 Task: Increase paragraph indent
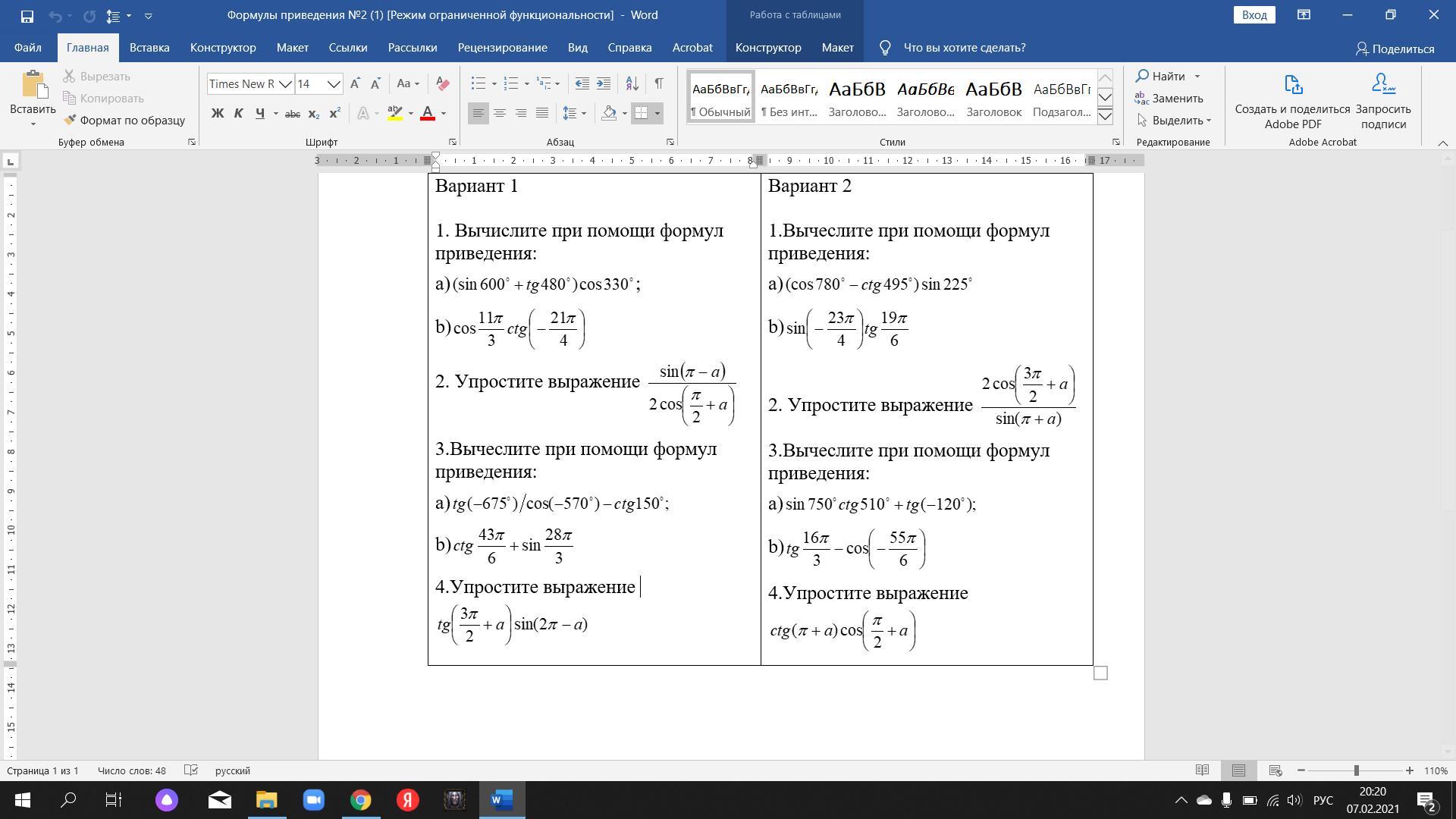point(604,83)
